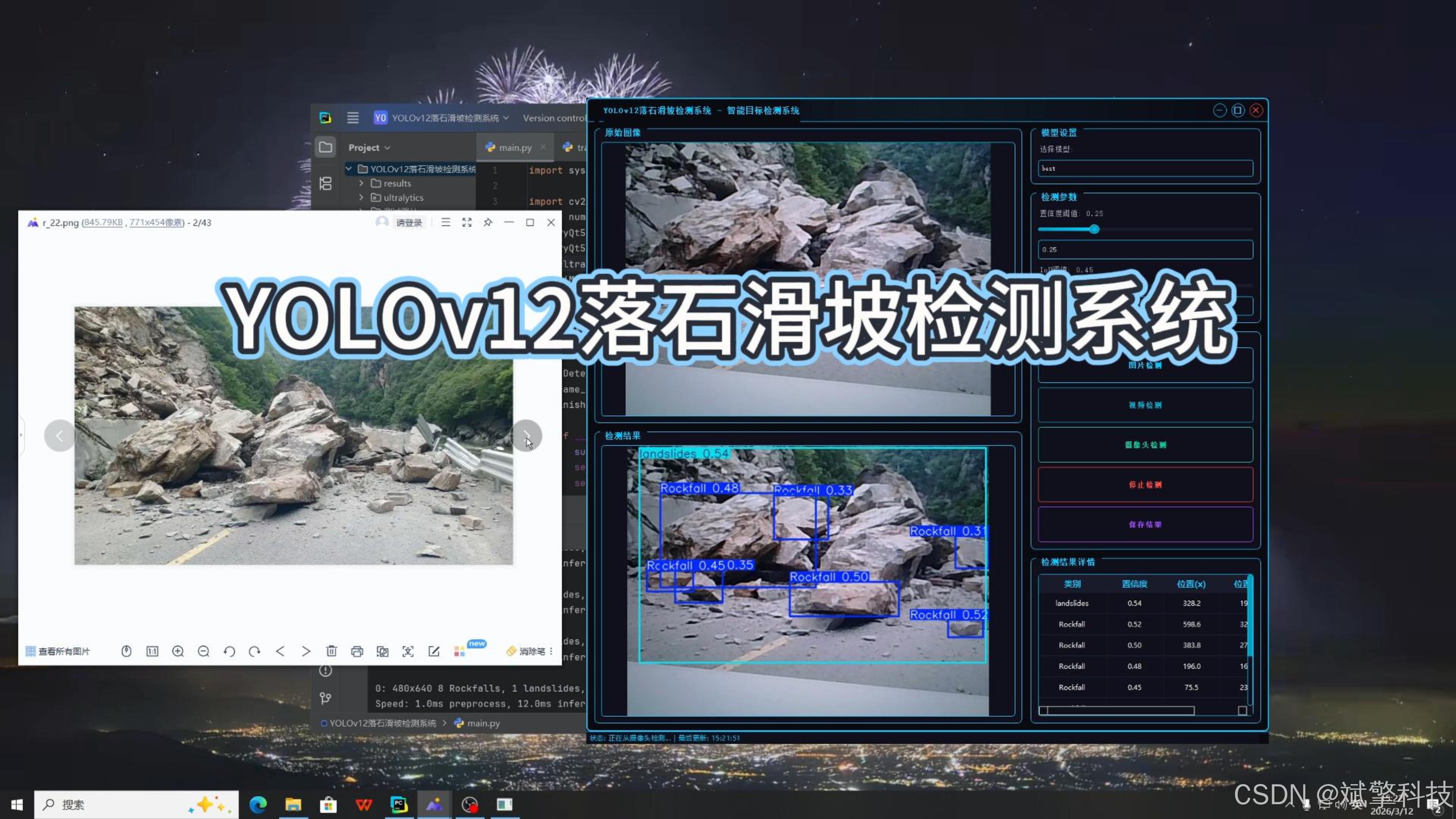Click the confidence threshold slider handle

point(1094,229)
